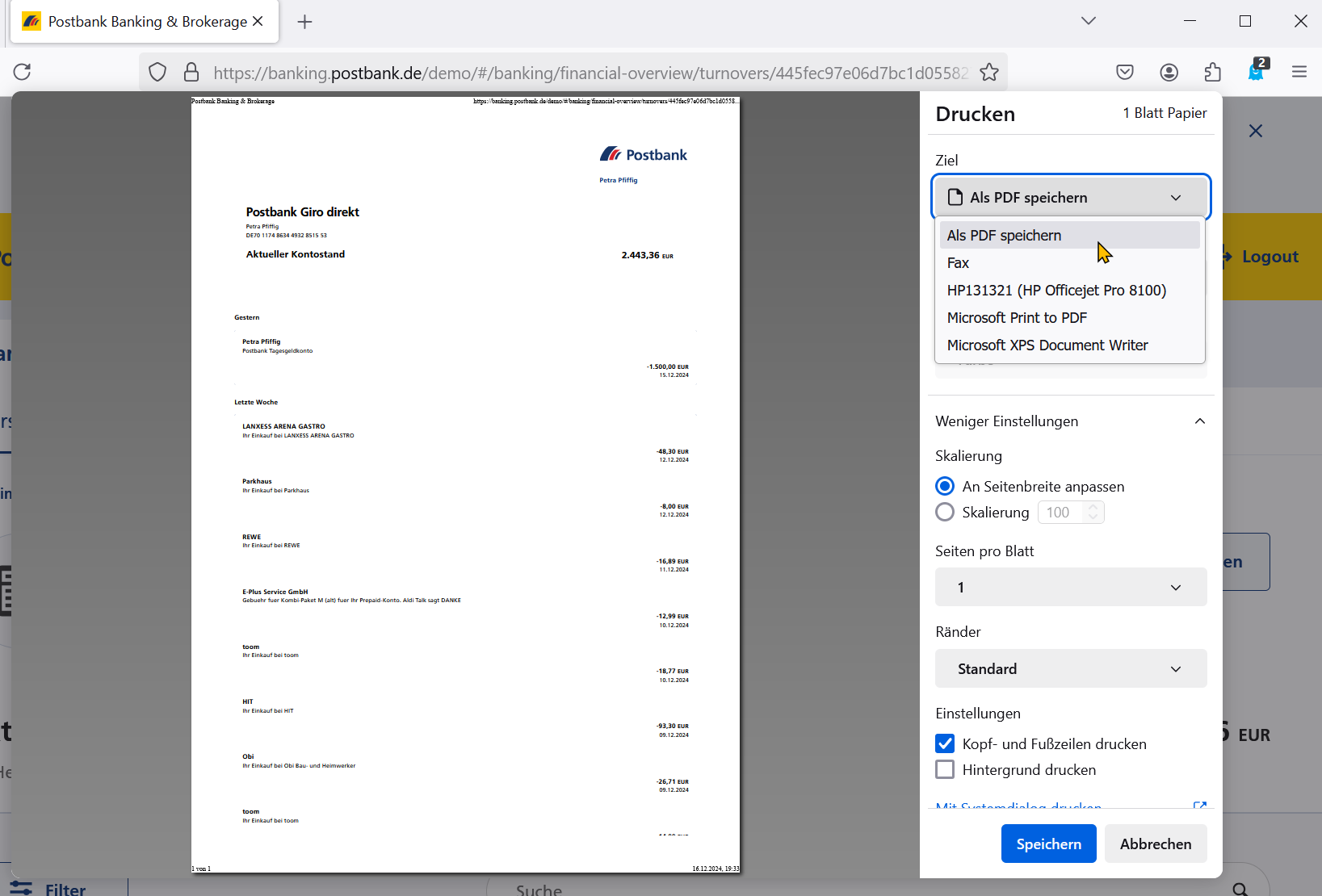The width and height of the screenshot is (1322, 896).
Task: Click the Abbrechen button
Action: click(1155, 844)
